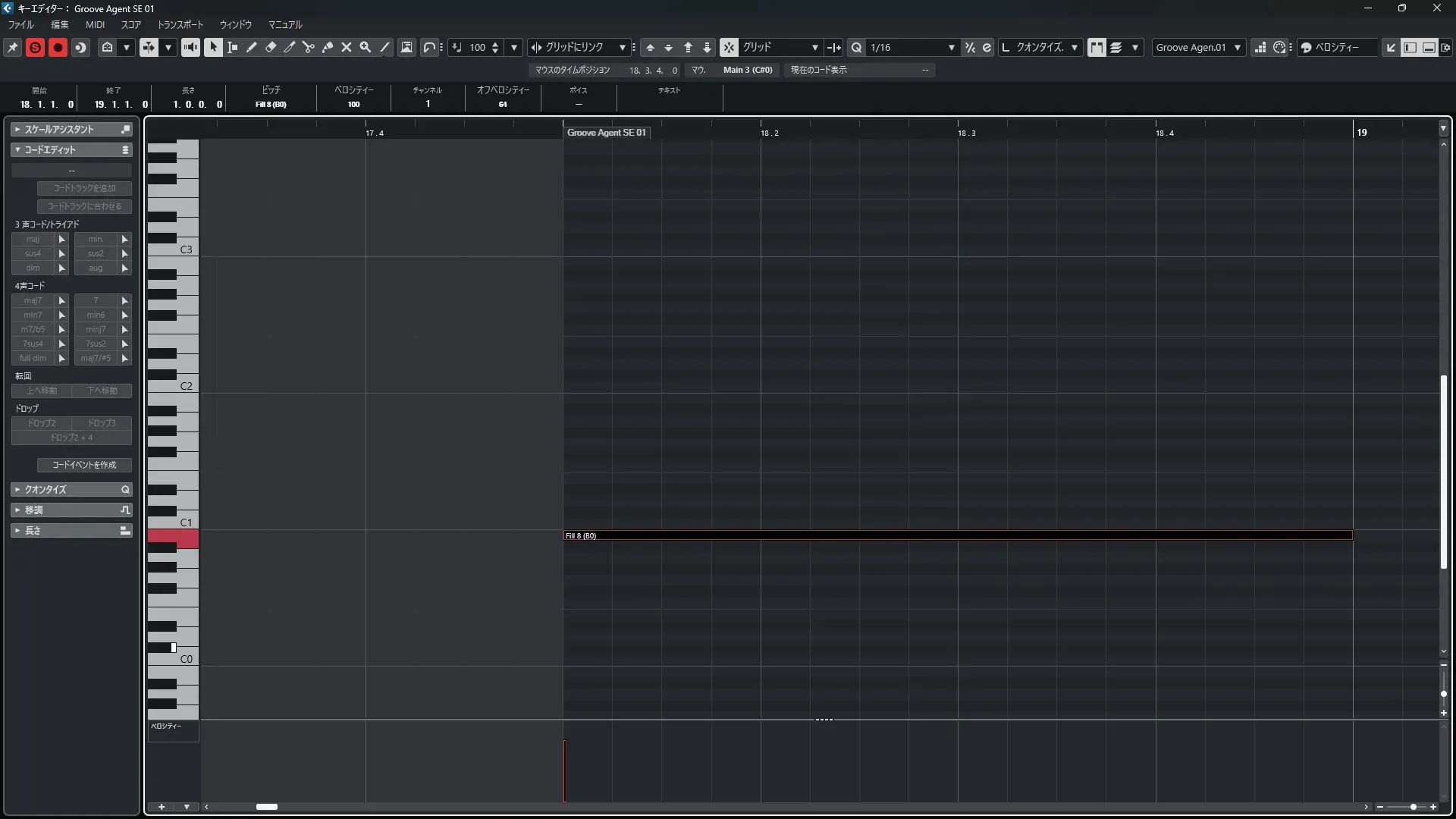Toggle the Record in editor button
The width and height of the screenshot is (1456, 819).
[58, 47]
